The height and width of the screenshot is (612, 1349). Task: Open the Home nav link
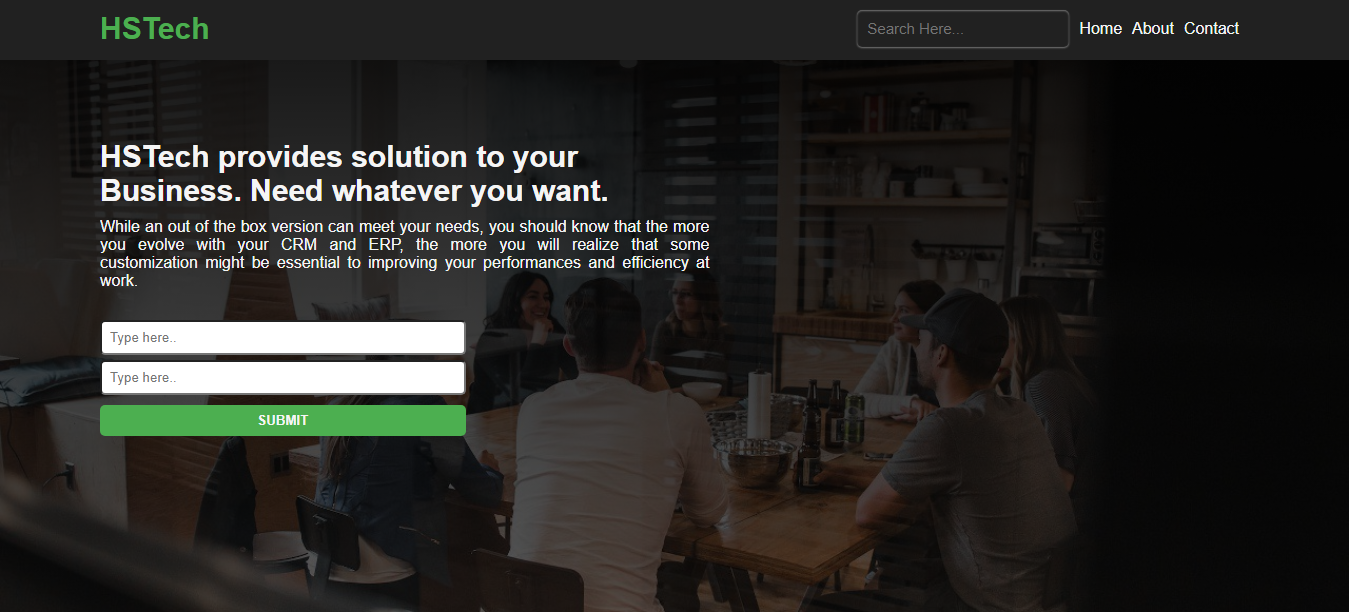(x=1100, y=29)
